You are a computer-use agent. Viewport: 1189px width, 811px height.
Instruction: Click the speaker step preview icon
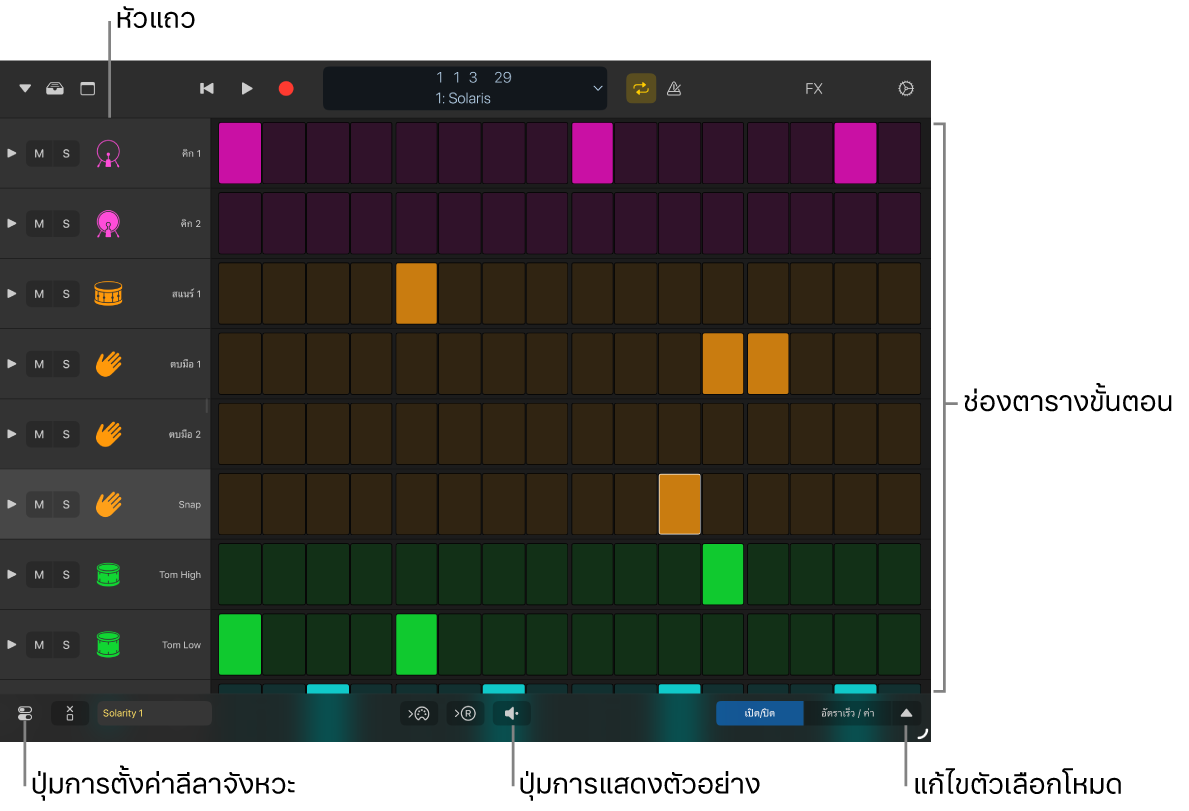click(512, 713)
